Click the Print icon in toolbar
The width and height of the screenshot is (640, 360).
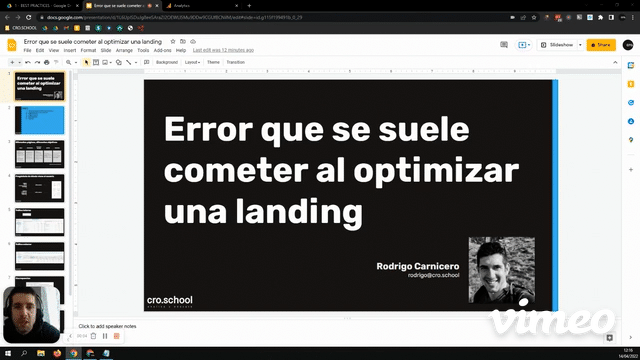[x=47, y=62]
